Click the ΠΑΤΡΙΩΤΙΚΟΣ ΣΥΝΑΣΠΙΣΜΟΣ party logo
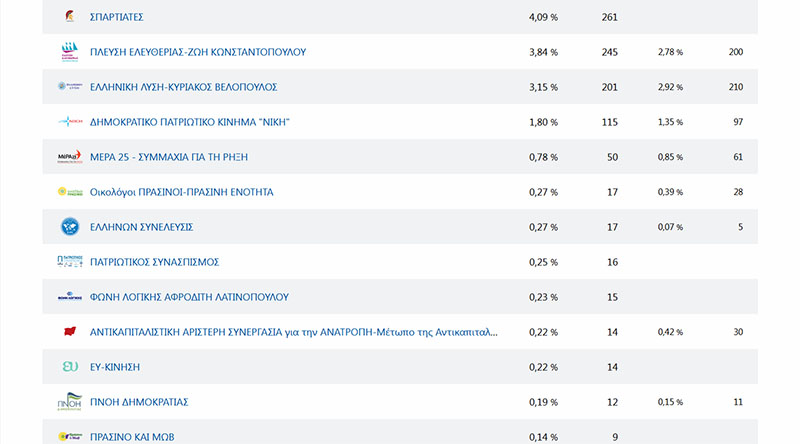The width and height of the screenshot is (800, 444). click(x=68, y=262)
